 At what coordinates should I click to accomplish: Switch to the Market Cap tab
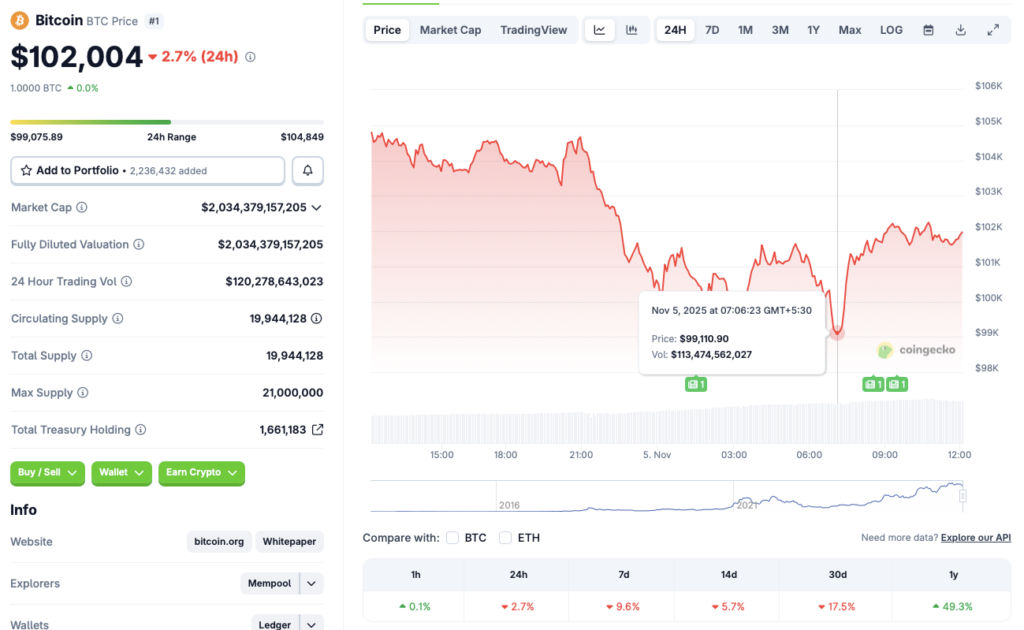(x=450, y=30)
